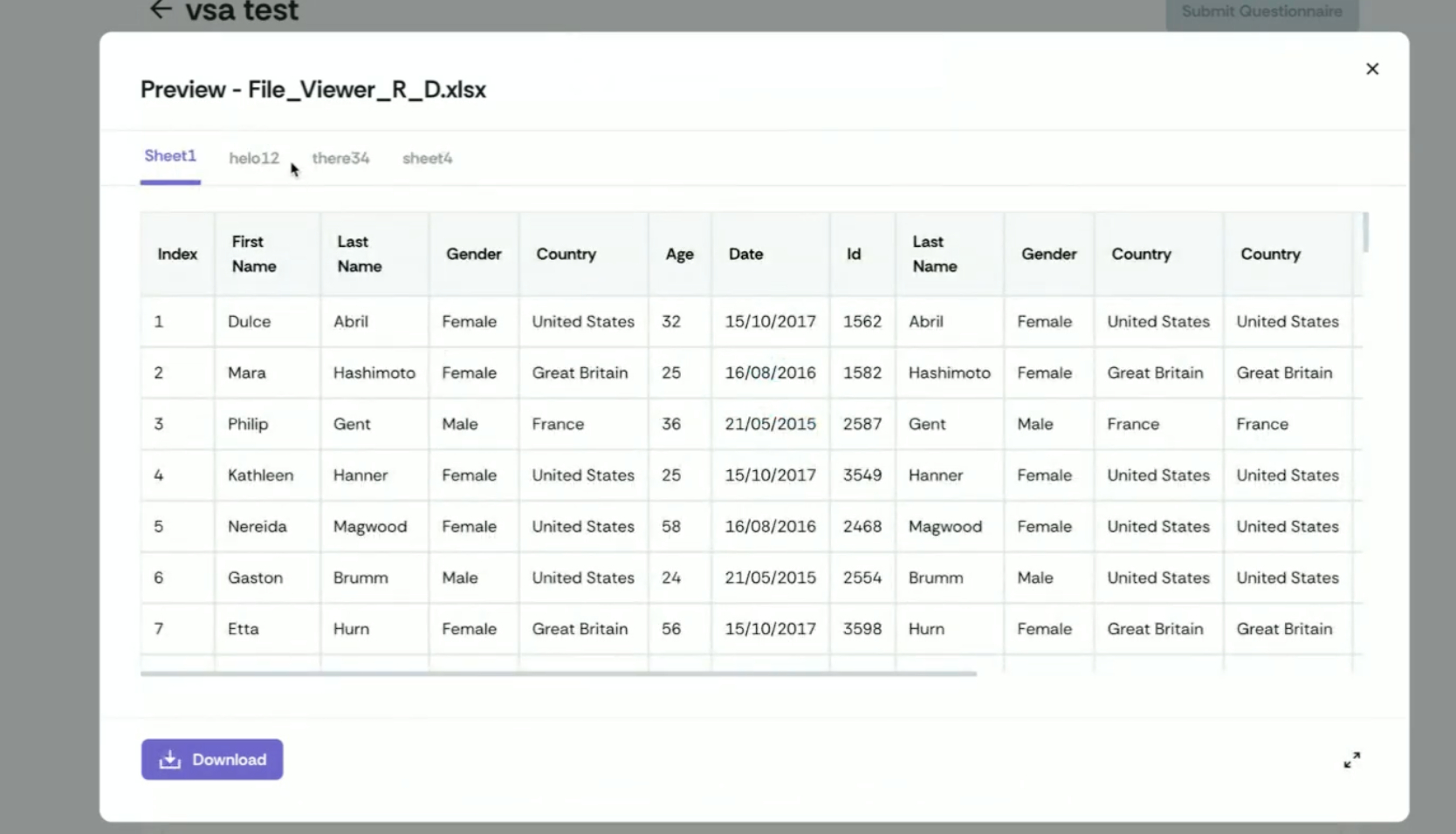1456x834 pixels.
Task: Close the file preview dialog
Action: coord(1372,69)
